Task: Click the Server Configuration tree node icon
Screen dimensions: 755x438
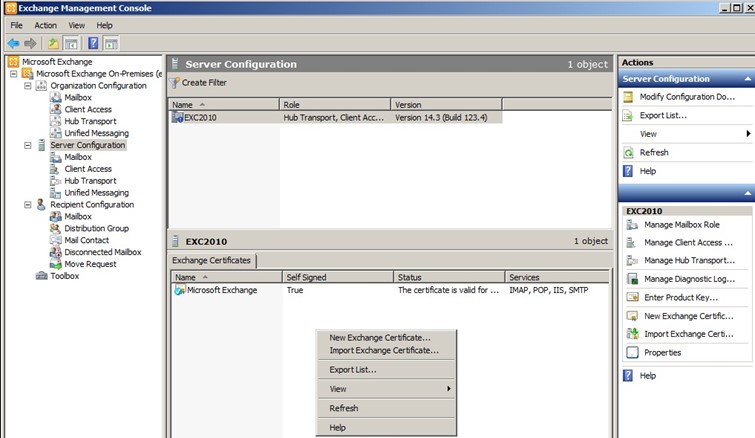Action: (41, 145)
